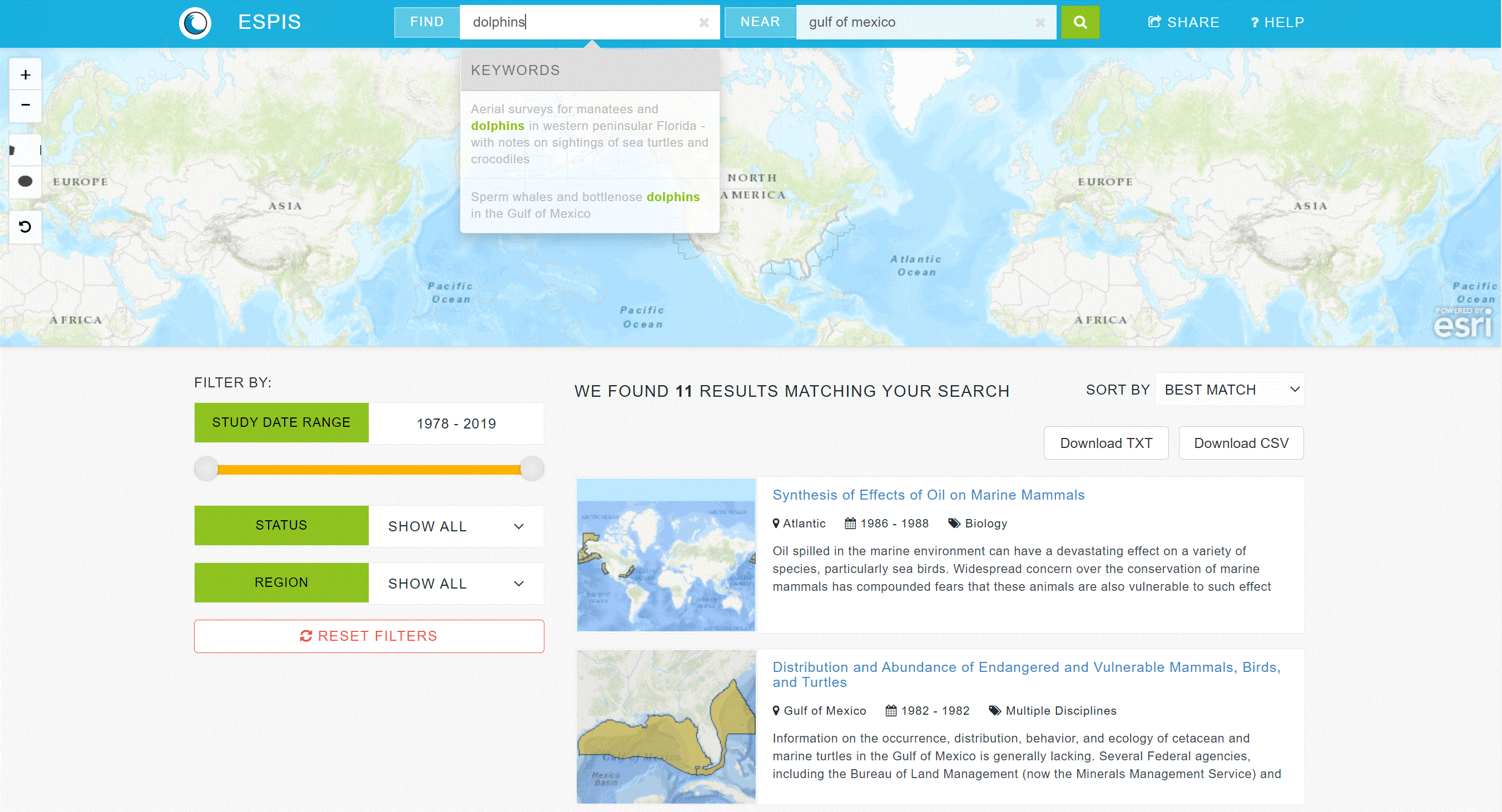Click the dolphins search input field

(x=589, y=22)
